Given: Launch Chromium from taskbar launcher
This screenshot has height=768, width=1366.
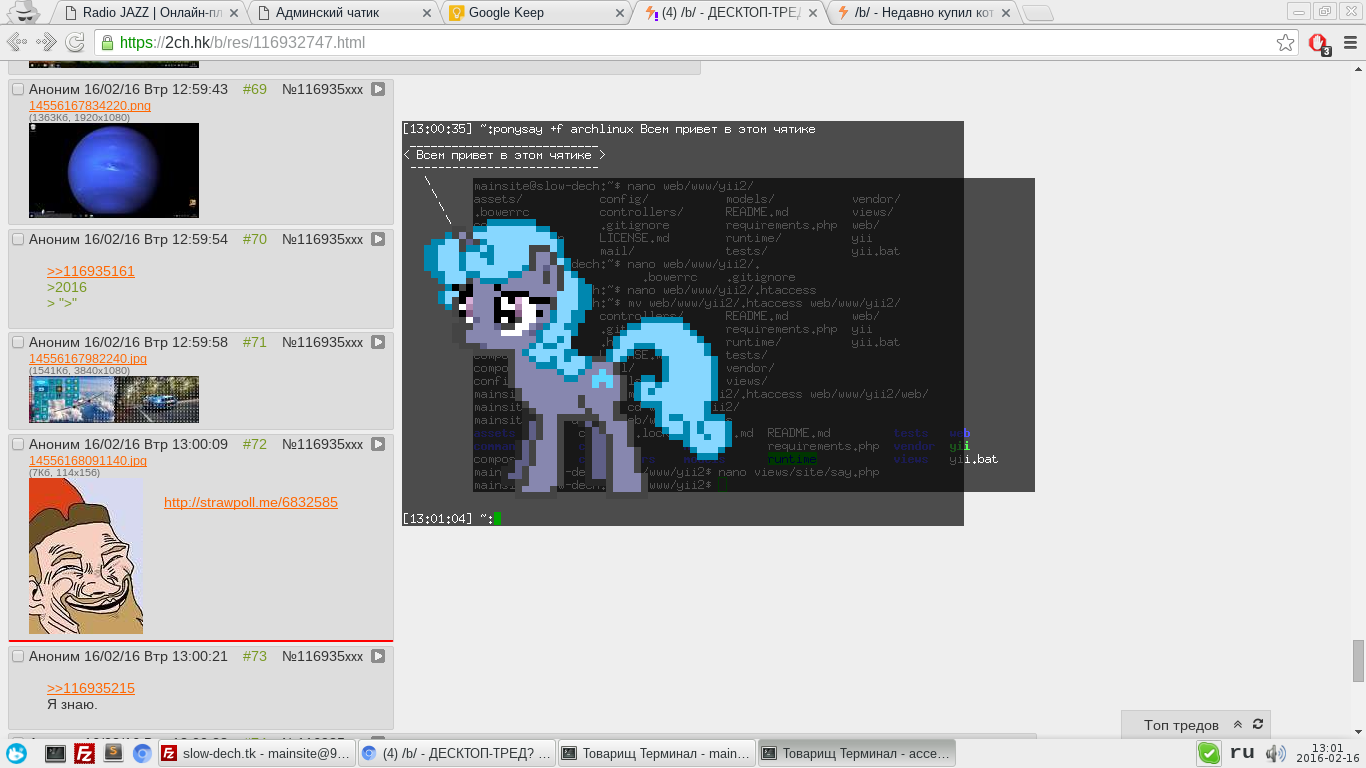Looking at the screenshot, I should 142,753.
